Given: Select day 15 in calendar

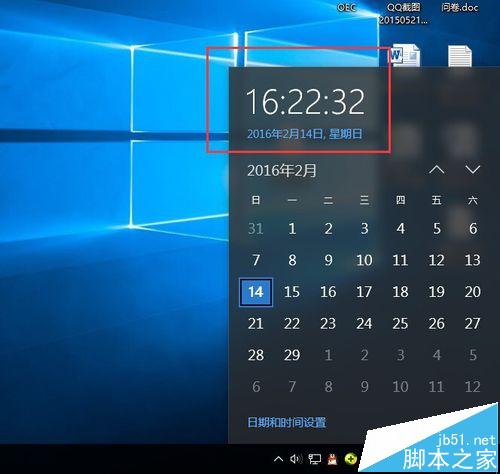Looking at the screenshot, I should coord(292,292).
